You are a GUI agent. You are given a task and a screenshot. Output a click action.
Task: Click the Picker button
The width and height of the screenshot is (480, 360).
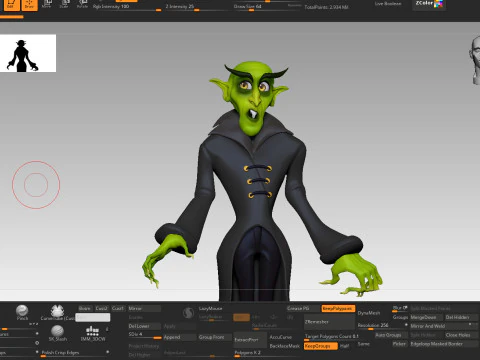click(x=399, y=344)
